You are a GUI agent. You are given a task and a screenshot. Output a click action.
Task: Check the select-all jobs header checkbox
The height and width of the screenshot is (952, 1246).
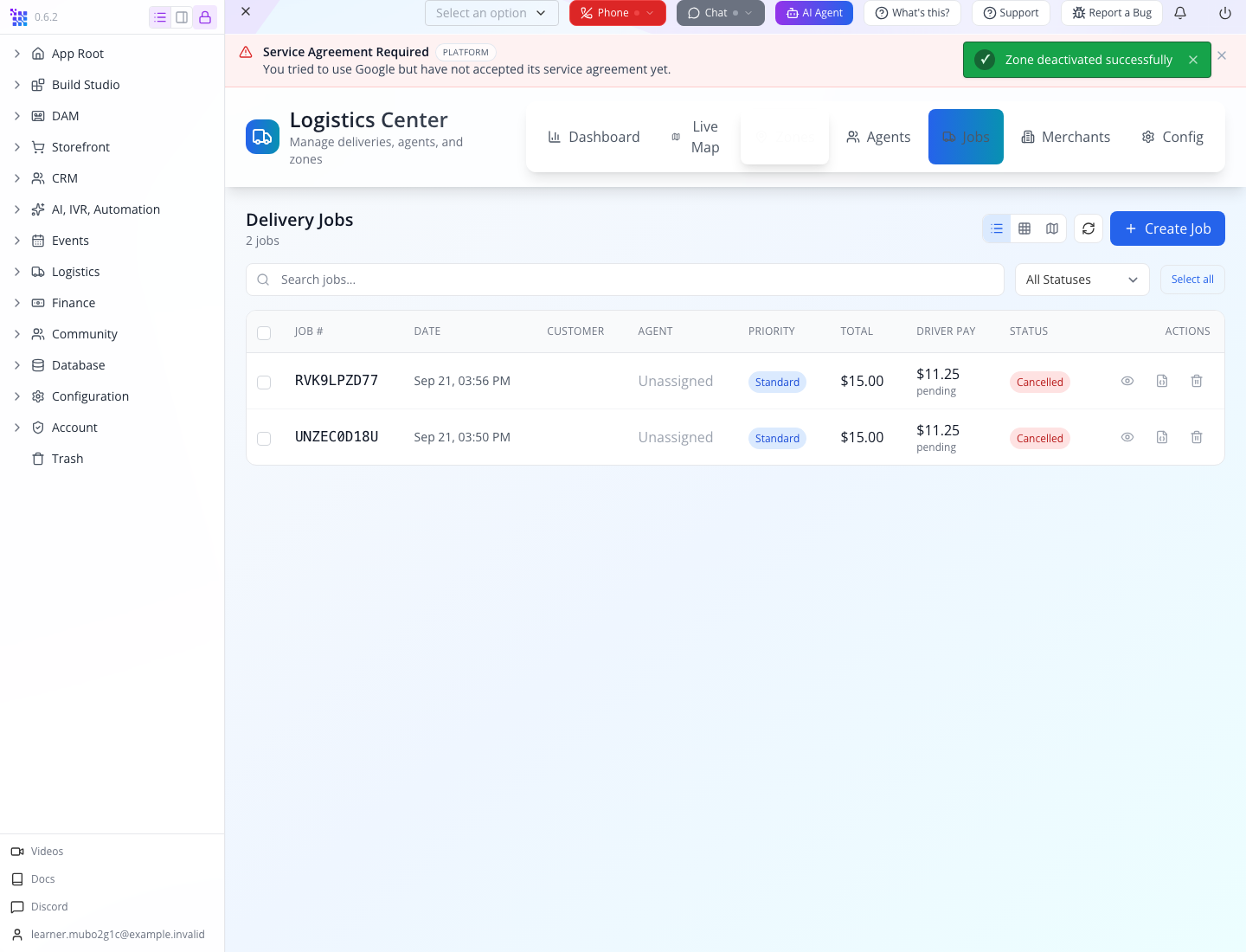tap(264, 333)
